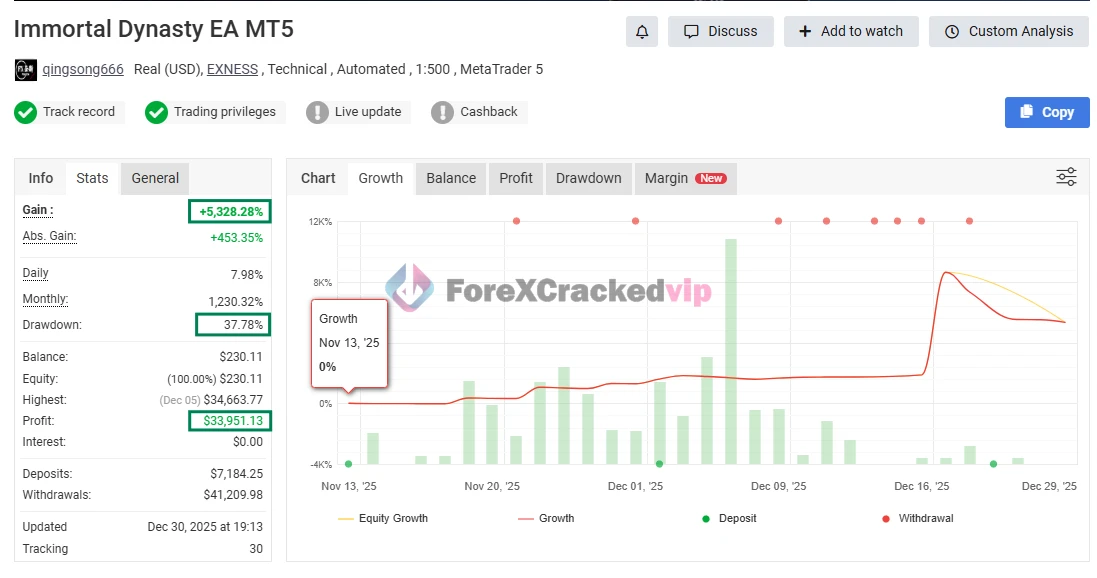Open the Custom Analysis button
The image size is (1097, 578).
coord(1008,31)
